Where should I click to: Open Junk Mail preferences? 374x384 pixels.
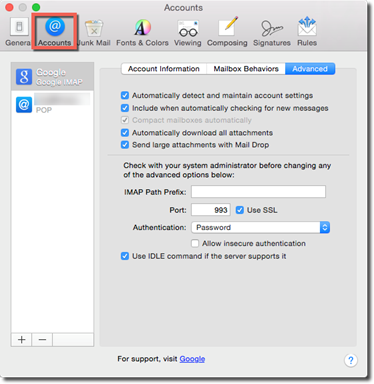point(94,32)
